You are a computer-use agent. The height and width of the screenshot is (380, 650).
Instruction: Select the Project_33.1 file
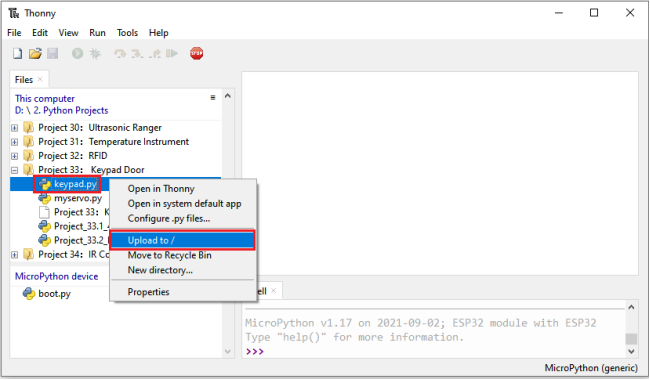[x=81, y=226]
